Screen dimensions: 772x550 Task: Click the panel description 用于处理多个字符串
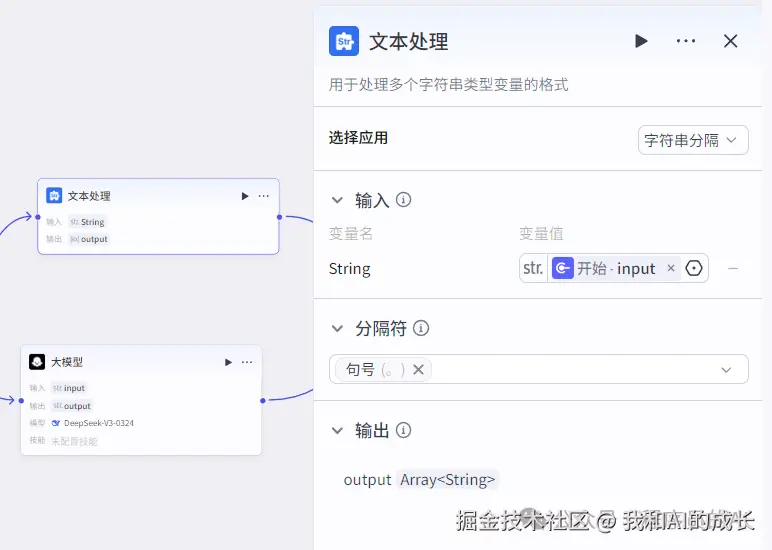(449, 85)
